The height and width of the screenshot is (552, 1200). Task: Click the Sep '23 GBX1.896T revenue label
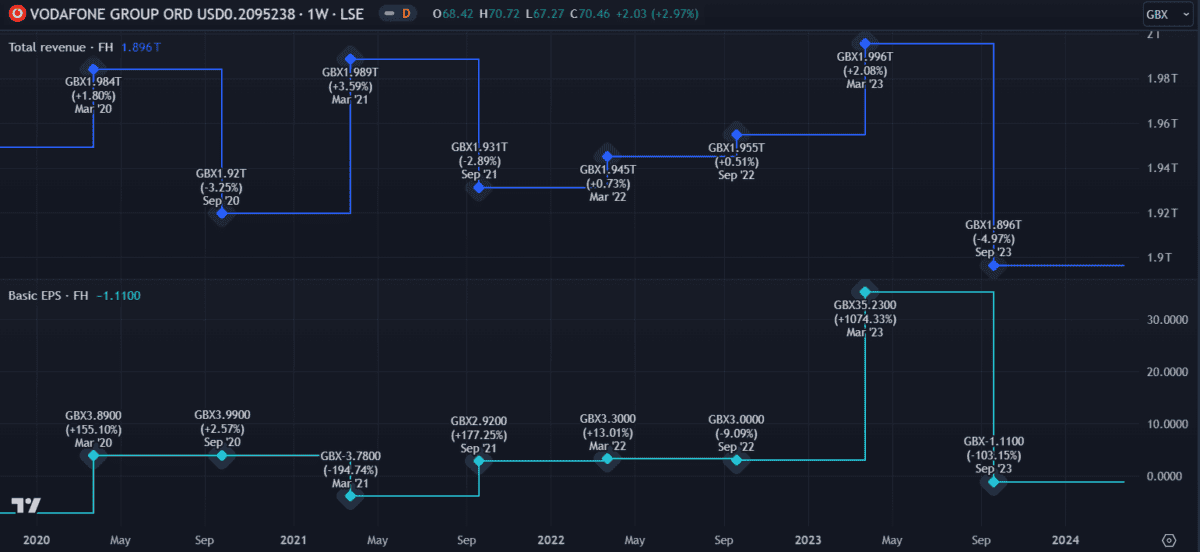pos(993,239)
